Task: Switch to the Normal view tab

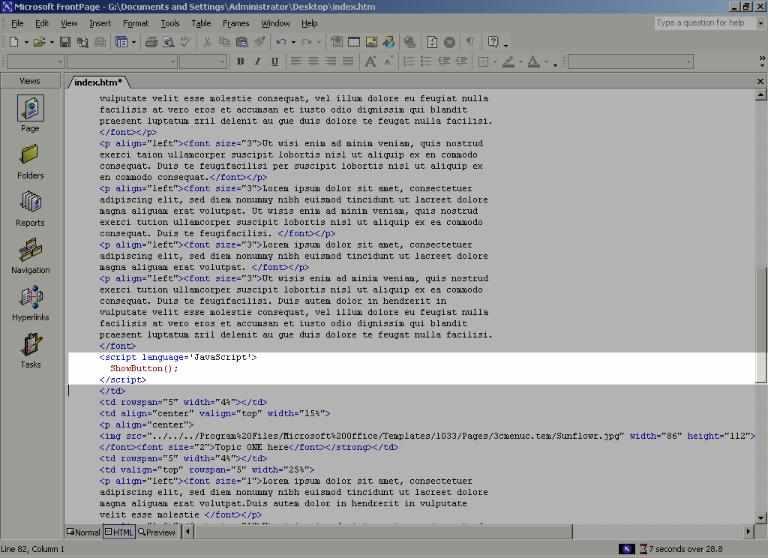Action: click(84, 532)
